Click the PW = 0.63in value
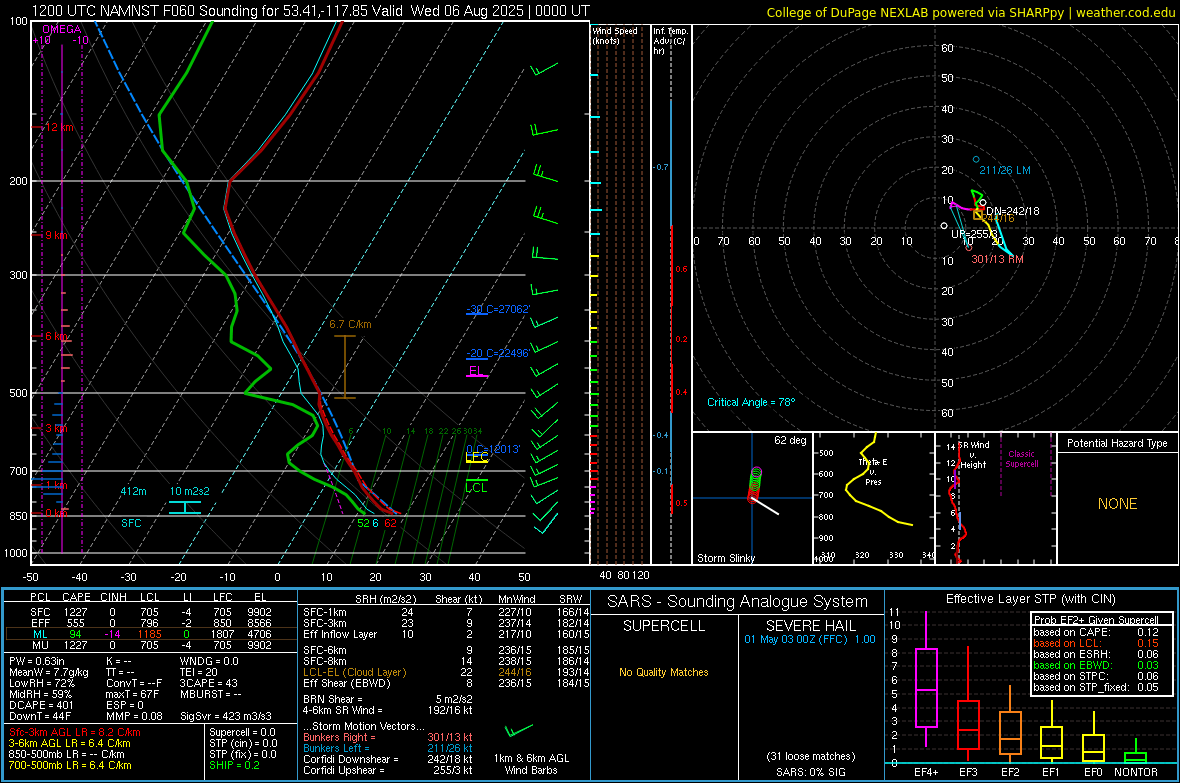The height and width of the screenshot is (783, 1180). click(37, 661)
